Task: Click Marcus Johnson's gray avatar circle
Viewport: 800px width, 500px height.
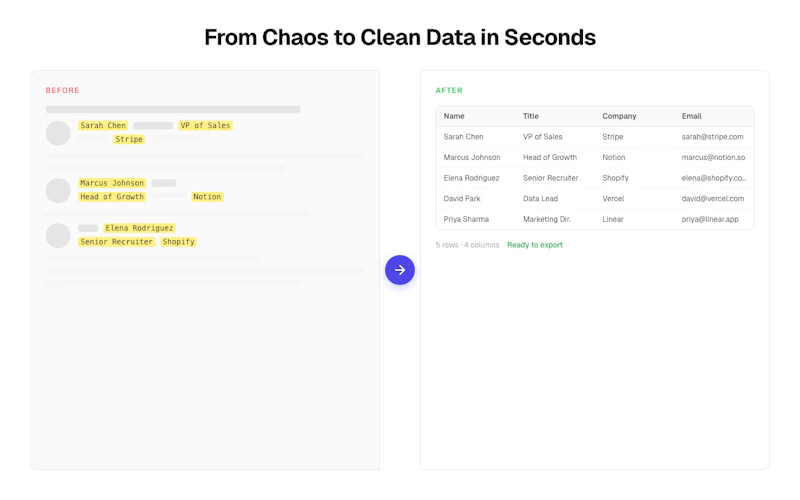Action: click(x=58, y=190)
